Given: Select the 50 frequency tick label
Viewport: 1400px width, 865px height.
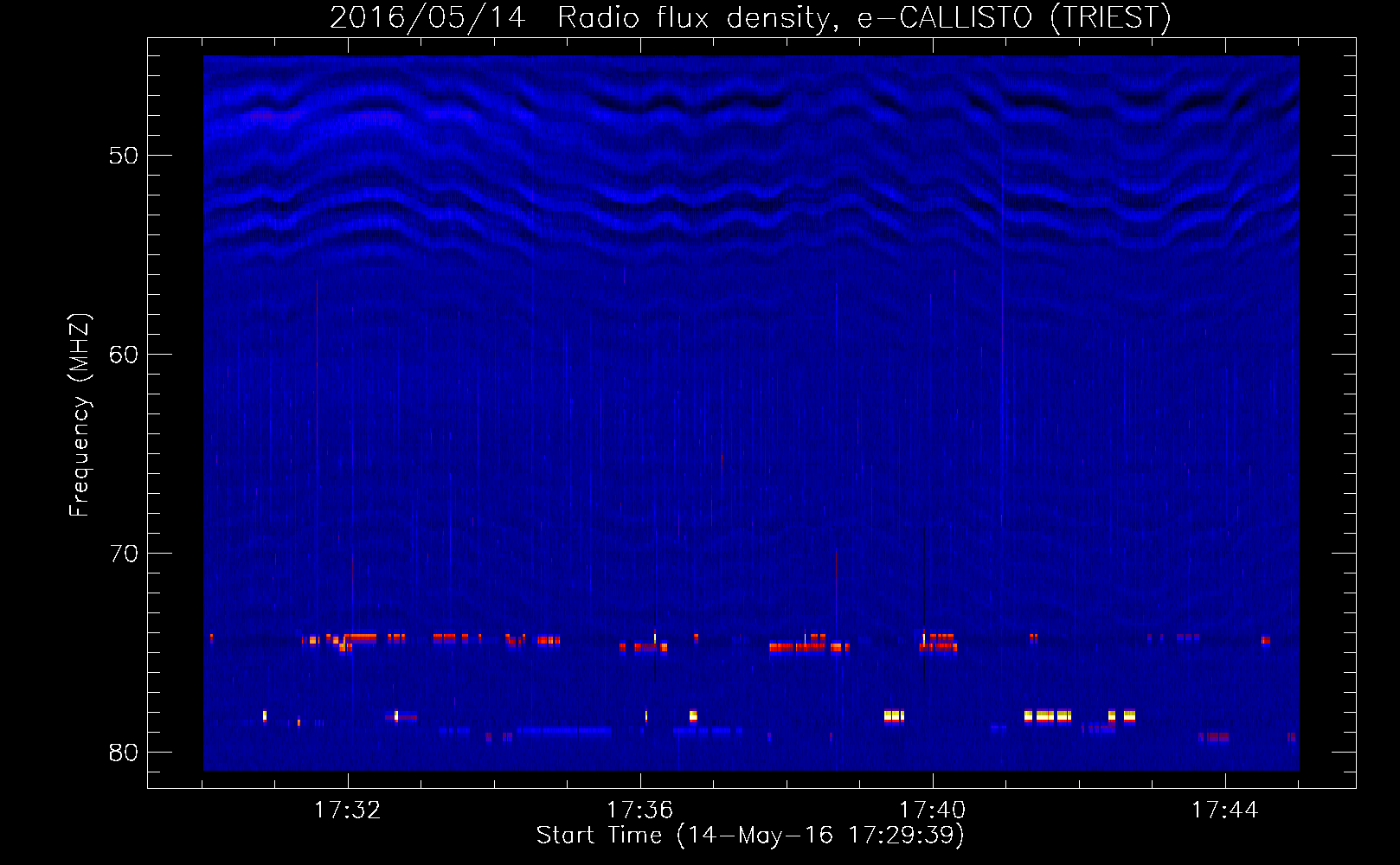Looking at the screenshot, I should point(124,156).
